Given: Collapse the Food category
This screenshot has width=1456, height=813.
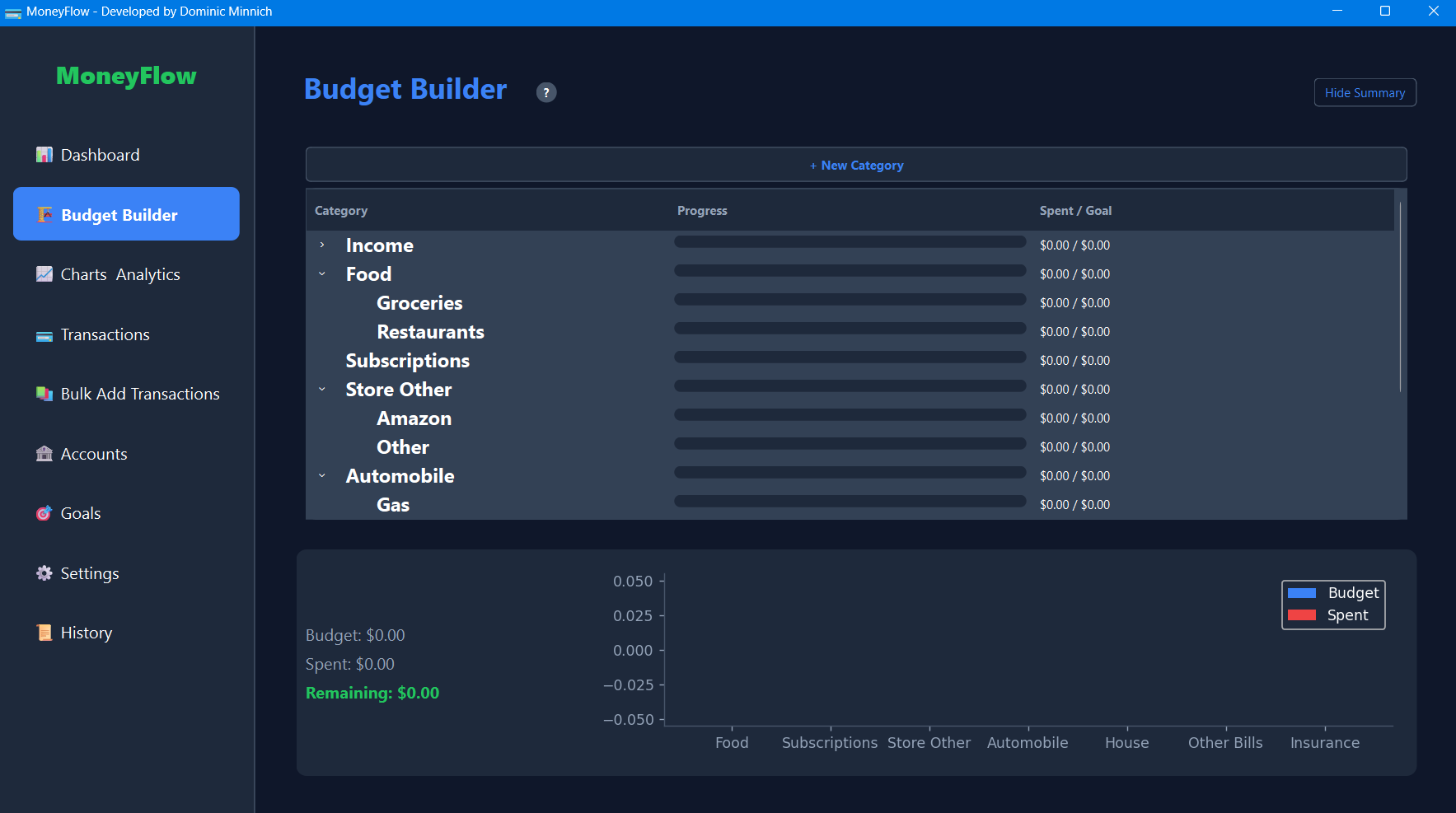Looking at the screenshot, I should pos(322,273).
